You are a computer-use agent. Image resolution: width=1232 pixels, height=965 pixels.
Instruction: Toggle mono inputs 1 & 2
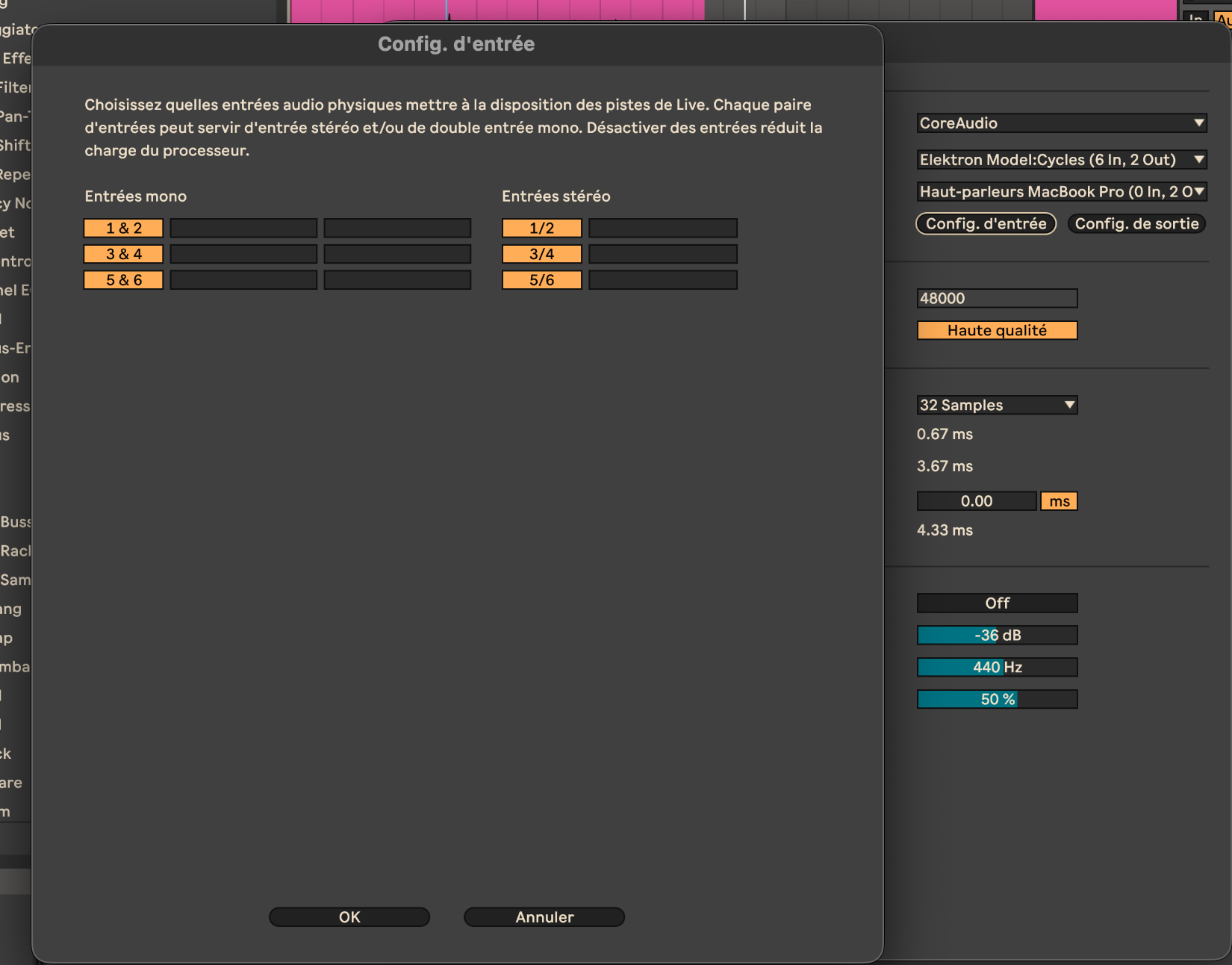coord(123,228)
